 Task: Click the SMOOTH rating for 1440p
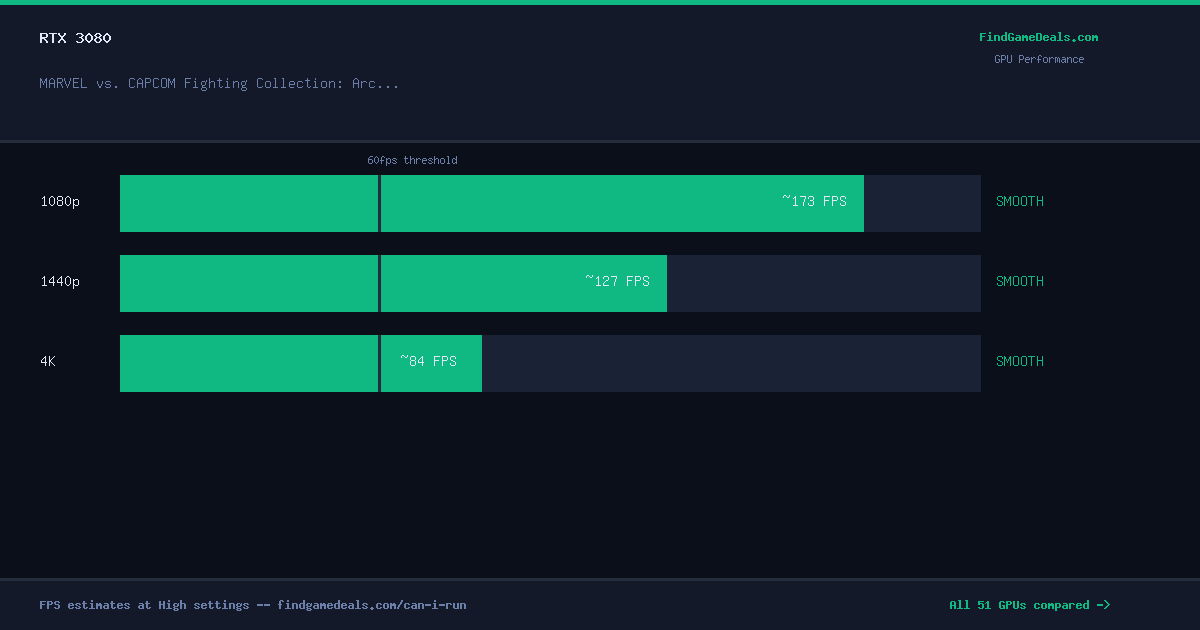[1020, 281]
